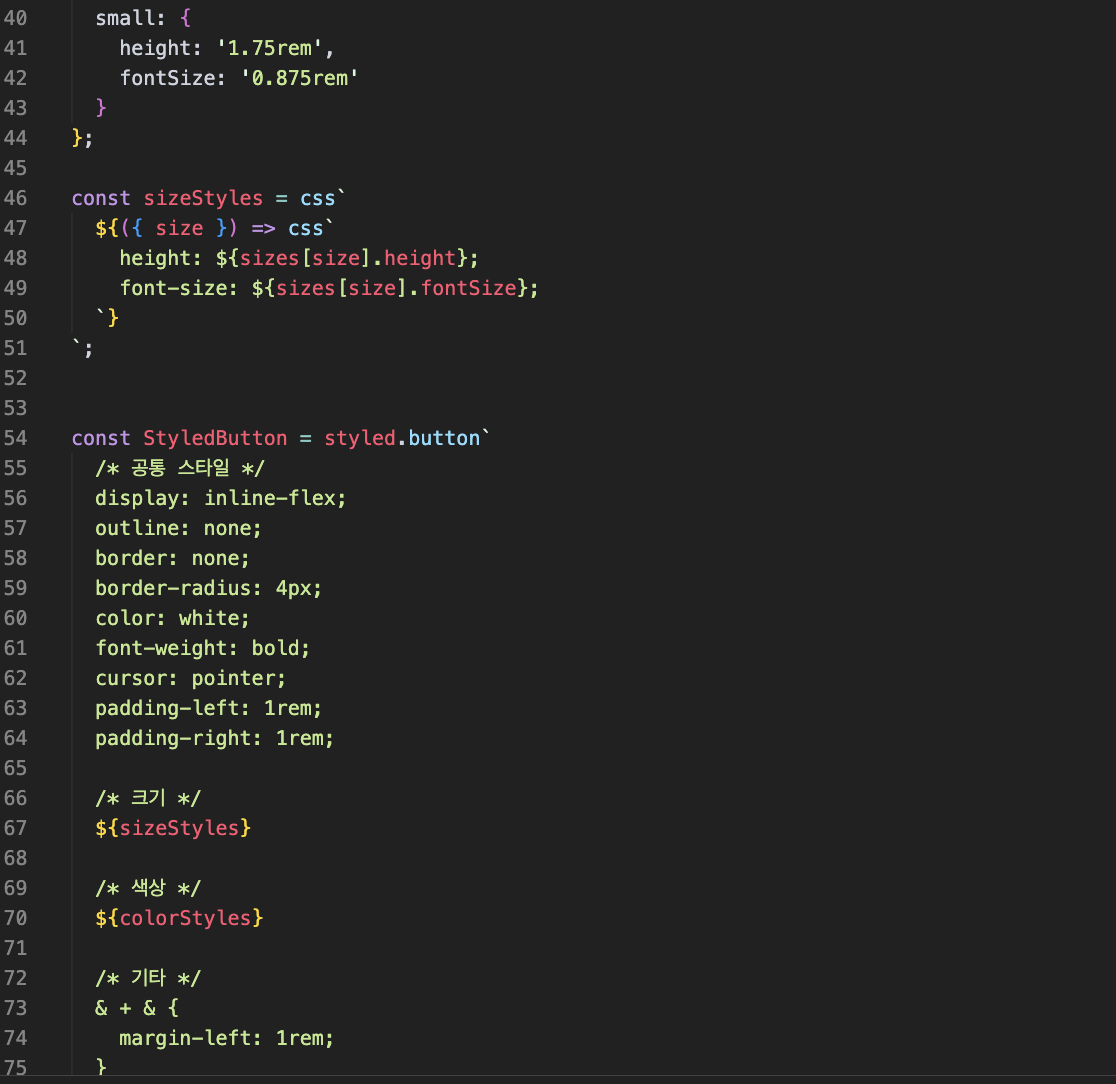
Task: Click "padding-left: 1rem;" line
Action: coord(209,707)
